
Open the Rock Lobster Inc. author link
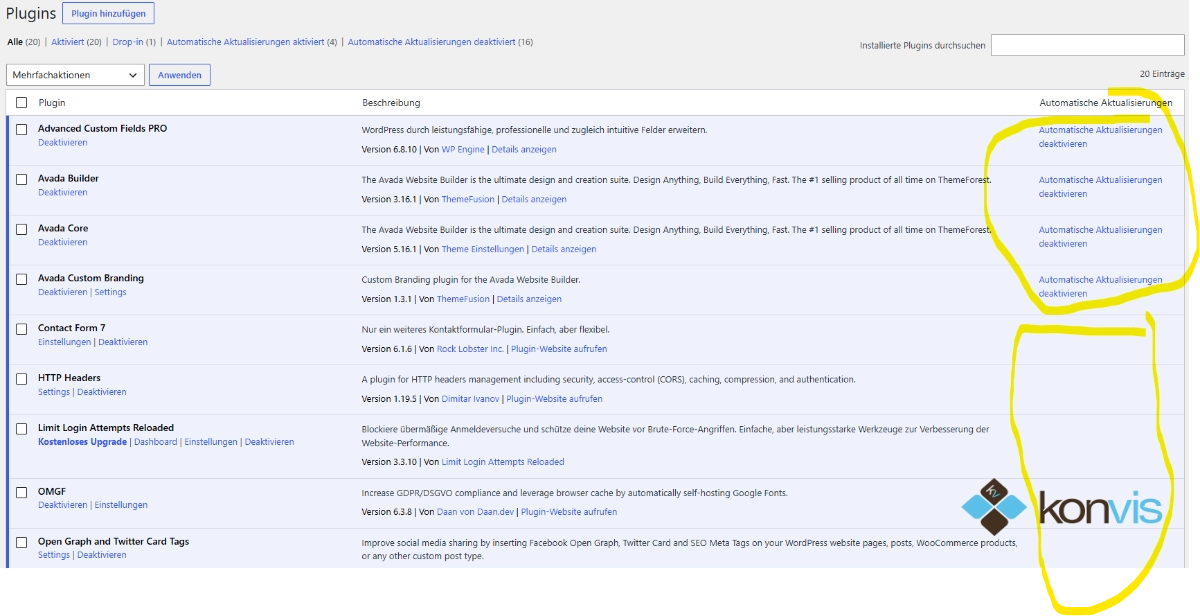coord(471,349)
